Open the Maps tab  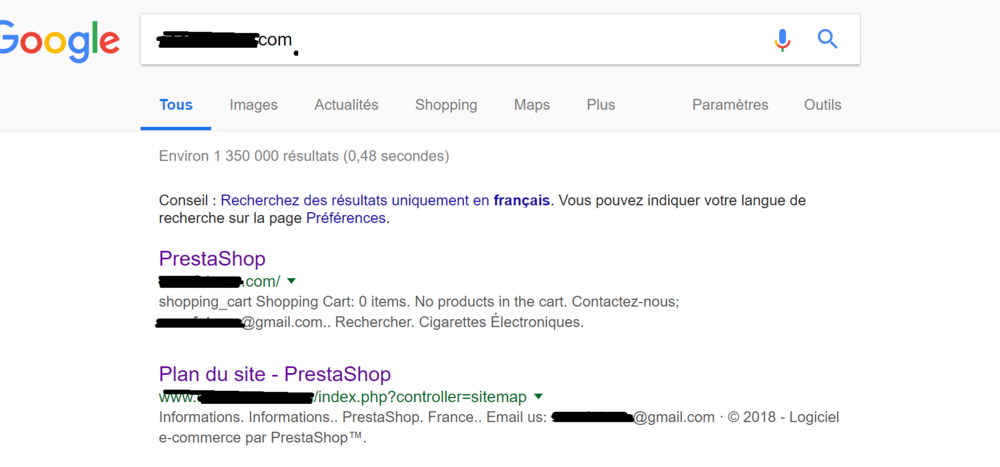532,104
